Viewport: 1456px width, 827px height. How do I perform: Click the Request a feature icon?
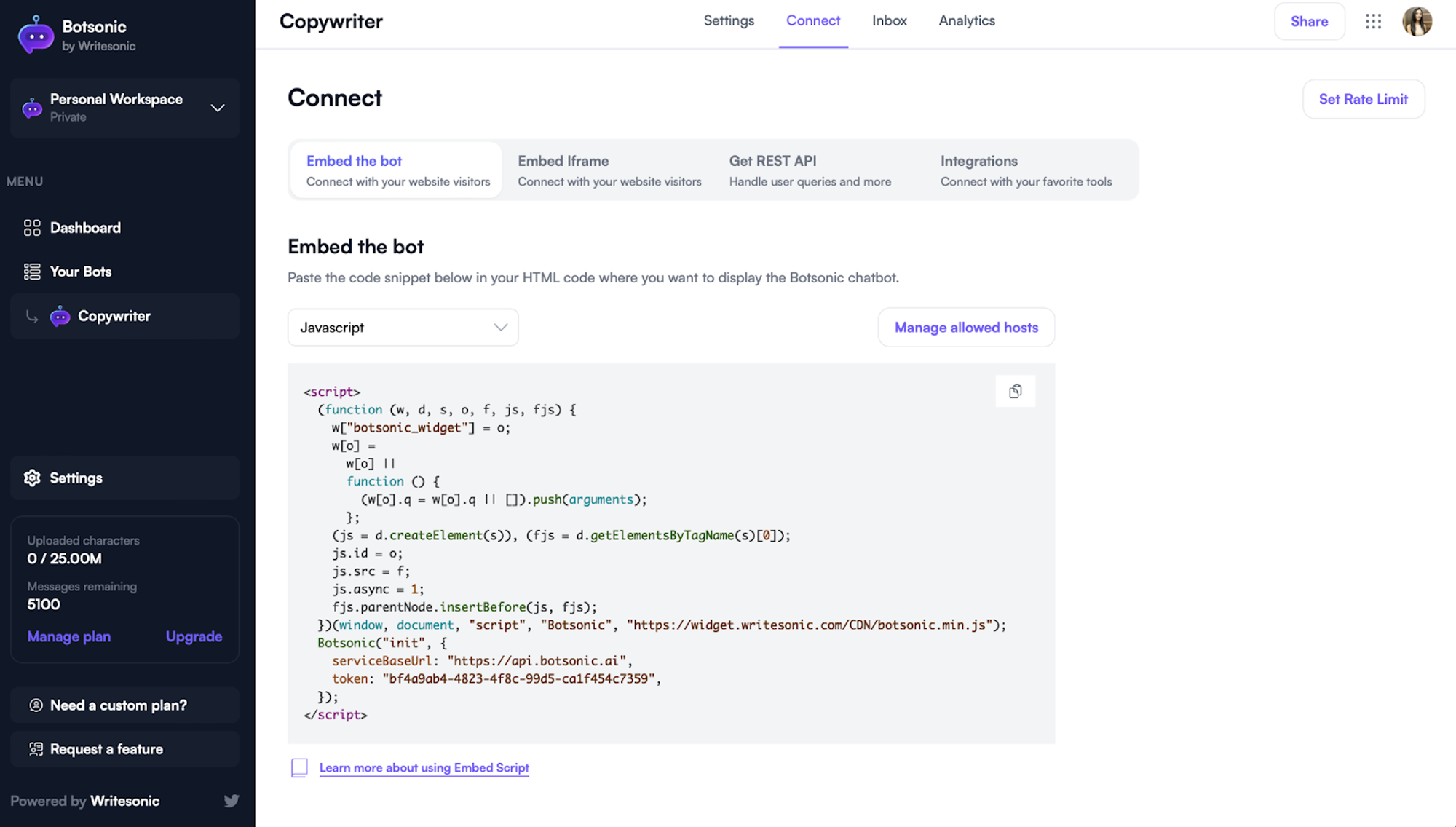click(x=35, y=748)
